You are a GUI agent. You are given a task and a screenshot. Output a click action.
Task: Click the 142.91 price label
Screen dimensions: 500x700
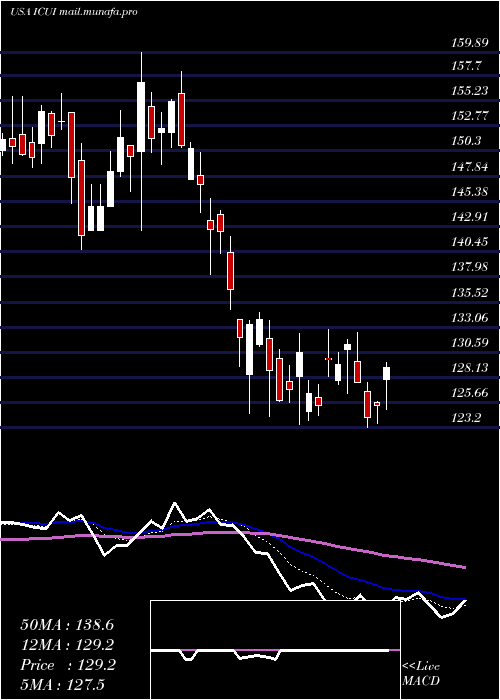[471, 217]
